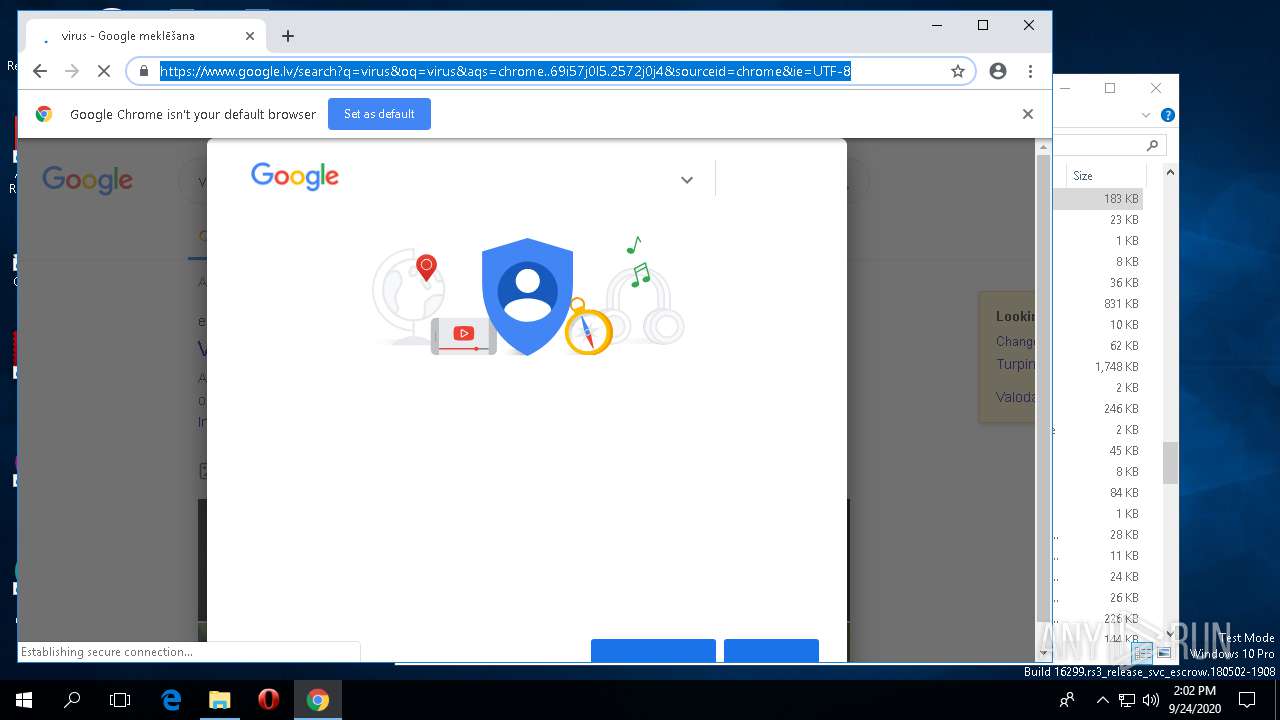1280x720 pixels.
Task: Go back to the previous page in Chrome
Action: (x=40, y=71)
